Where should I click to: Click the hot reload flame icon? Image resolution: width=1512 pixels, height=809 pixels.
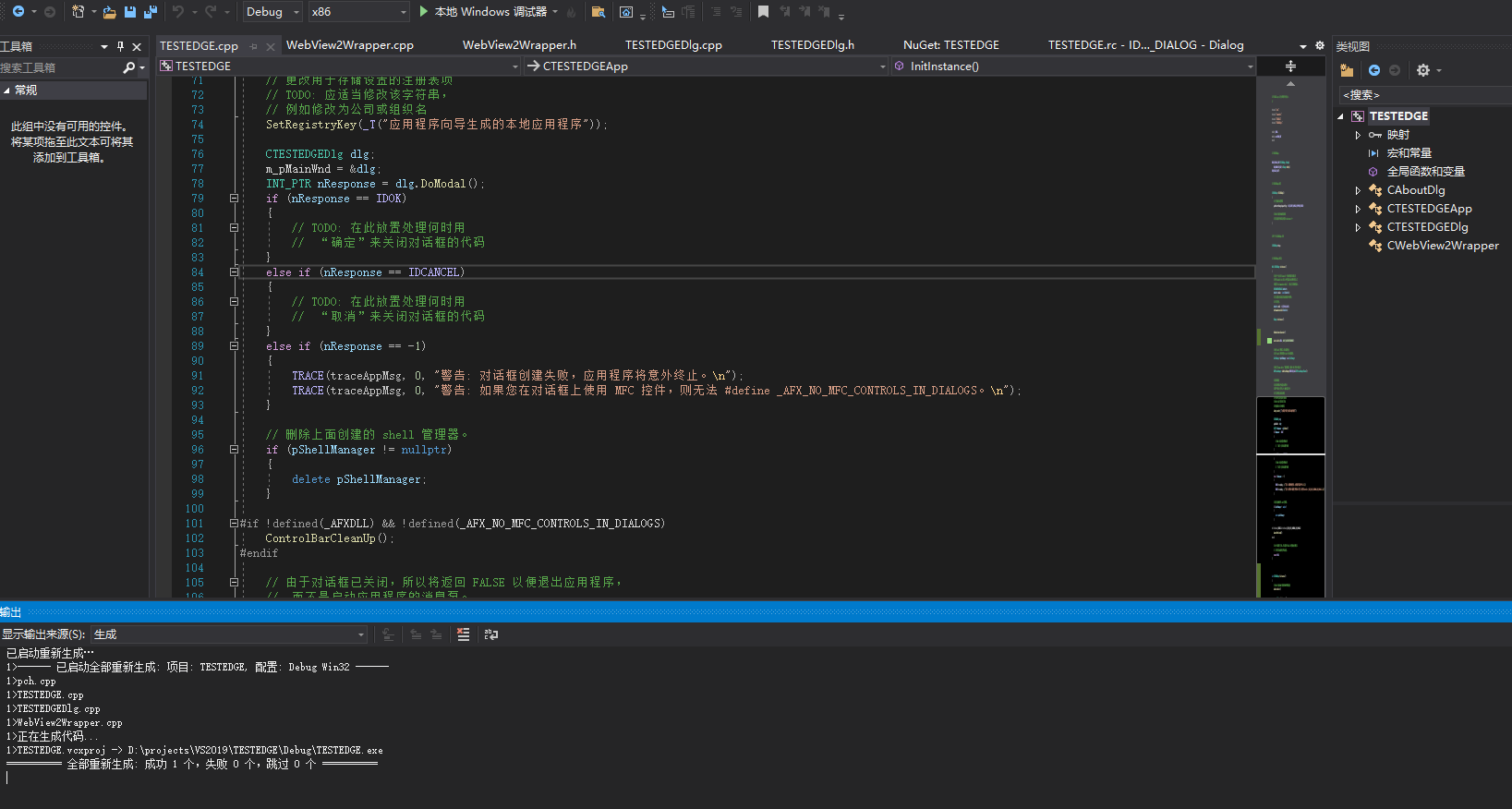coord(572,11)
